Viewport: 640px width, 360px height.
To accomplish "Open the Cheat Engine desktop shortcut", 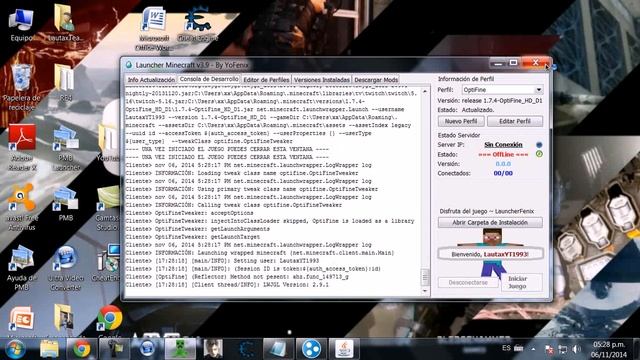I will (x=198, y=24).
